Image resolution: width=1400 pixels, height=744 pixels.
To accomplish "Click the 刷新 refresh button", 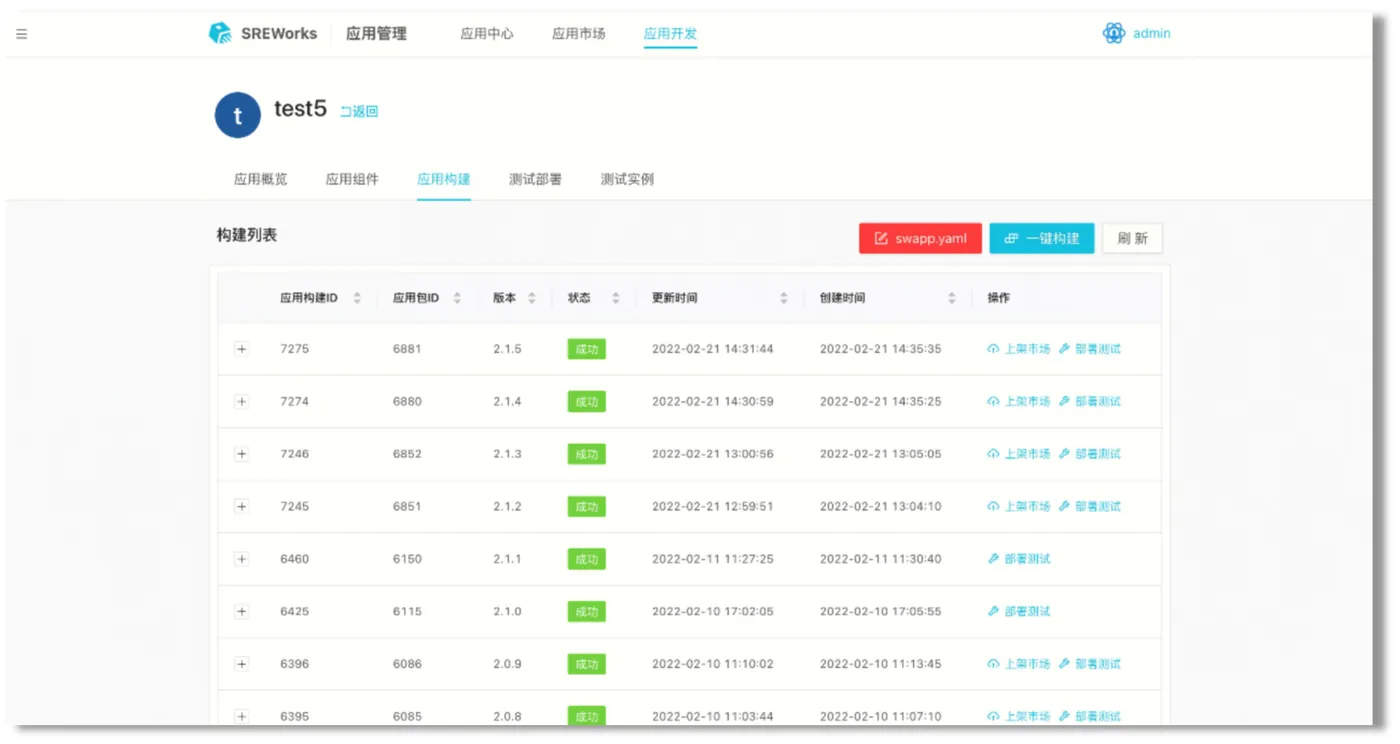I will (x=1132, y=238).
